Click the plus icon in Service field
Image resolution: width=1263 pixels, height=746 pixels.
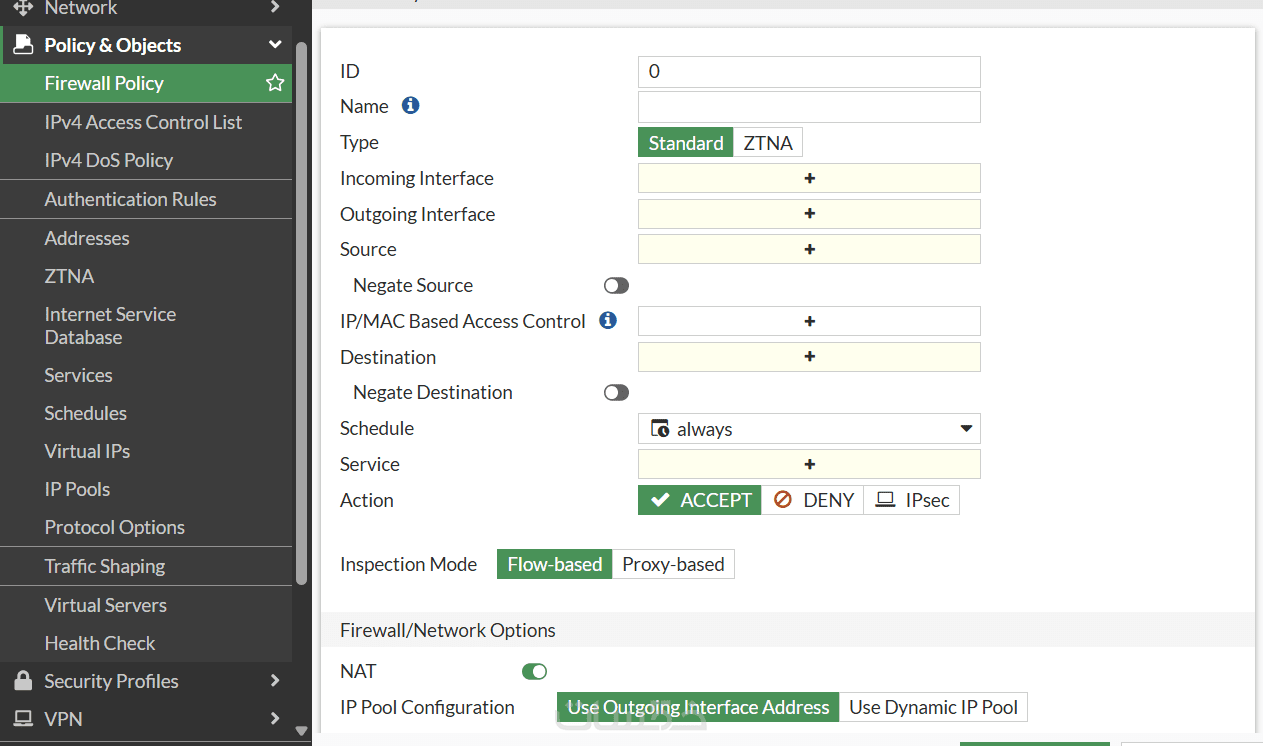point(809,465)
